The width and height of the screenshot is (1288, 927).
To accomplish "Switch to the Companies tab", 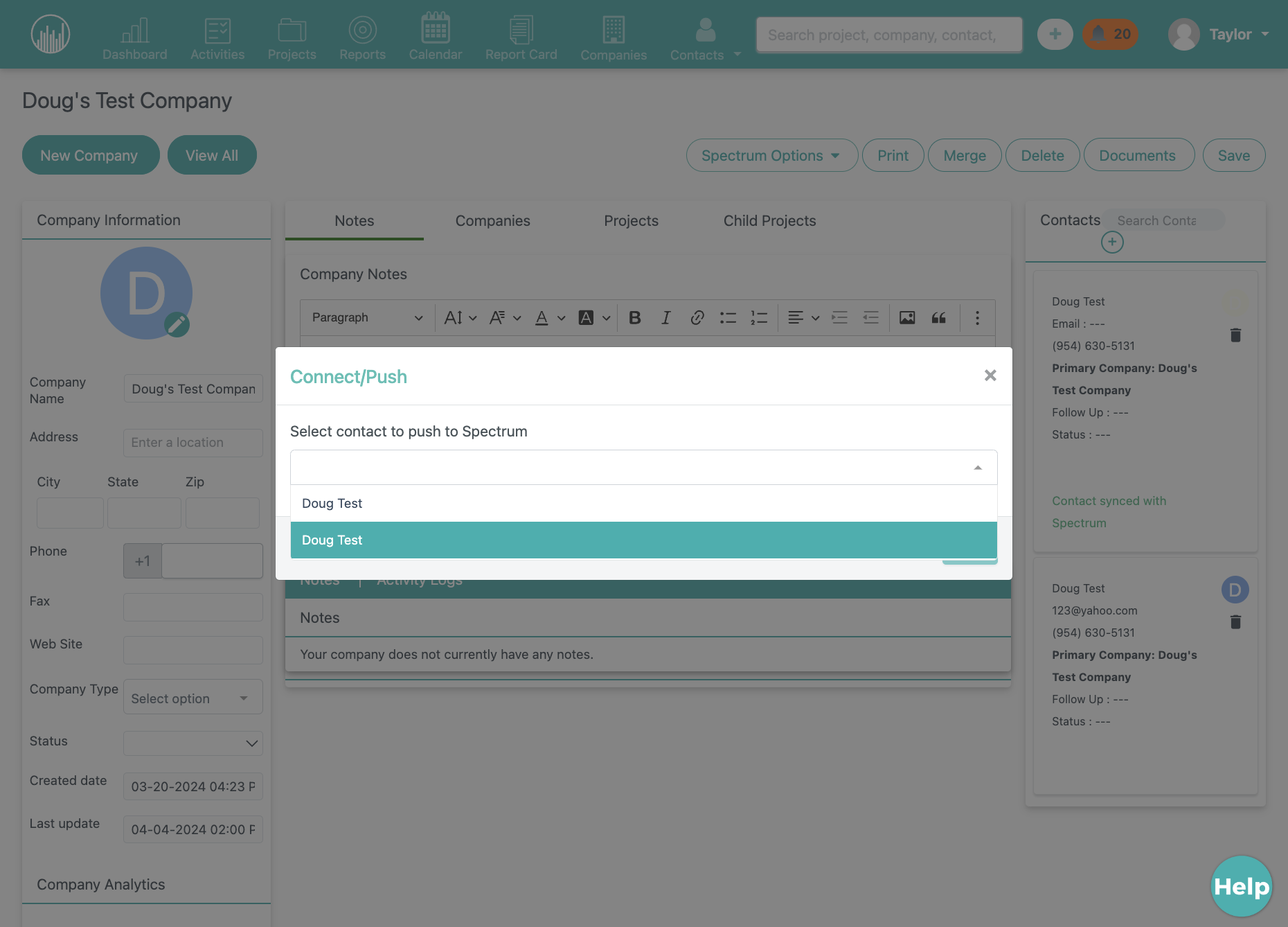I will [492, 220].
